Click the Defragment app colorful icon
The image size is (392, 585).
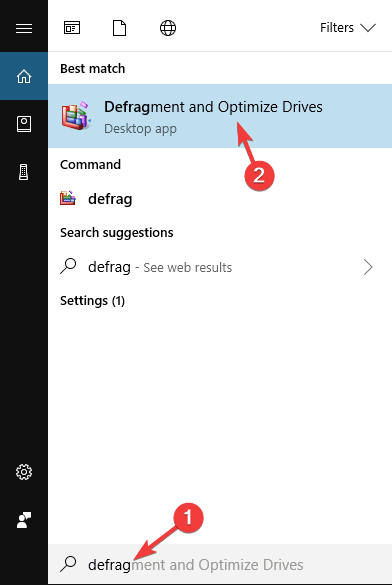coord(76,116)
